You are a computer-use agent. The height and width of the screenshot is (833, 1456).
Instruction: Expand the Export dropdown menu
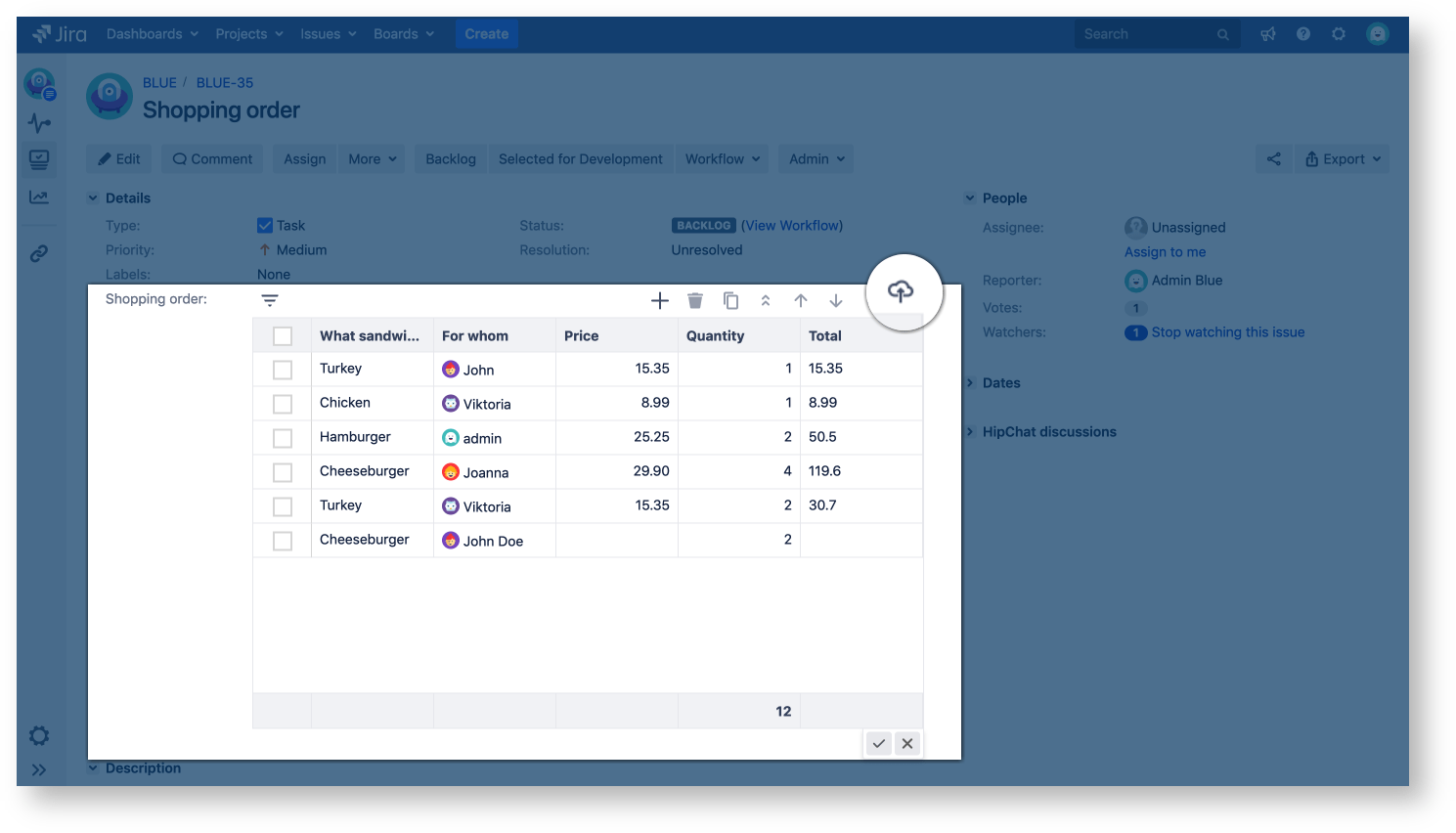[1343, 159]
